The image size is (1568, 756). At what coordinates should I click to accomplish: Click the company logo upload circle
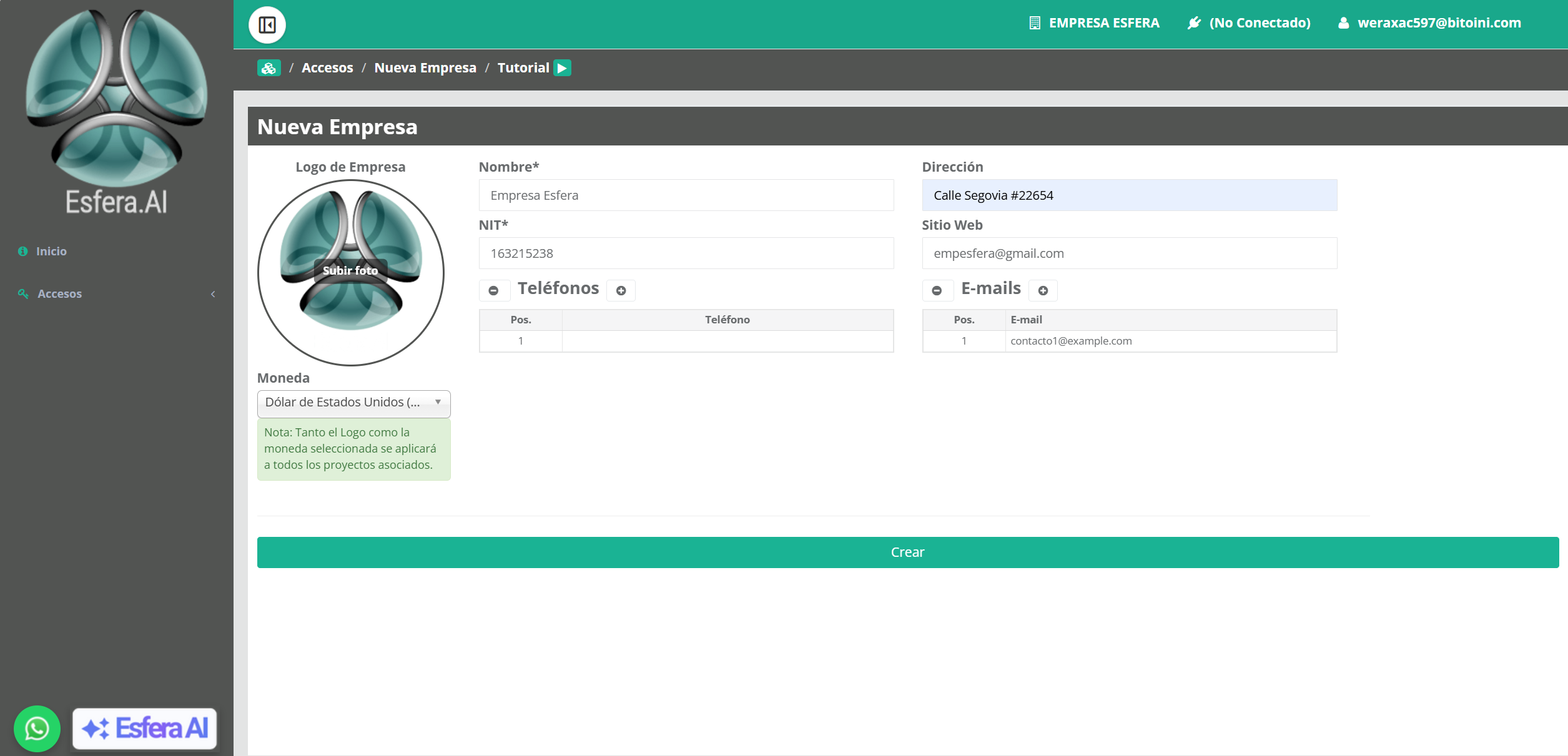pos(351,273)
